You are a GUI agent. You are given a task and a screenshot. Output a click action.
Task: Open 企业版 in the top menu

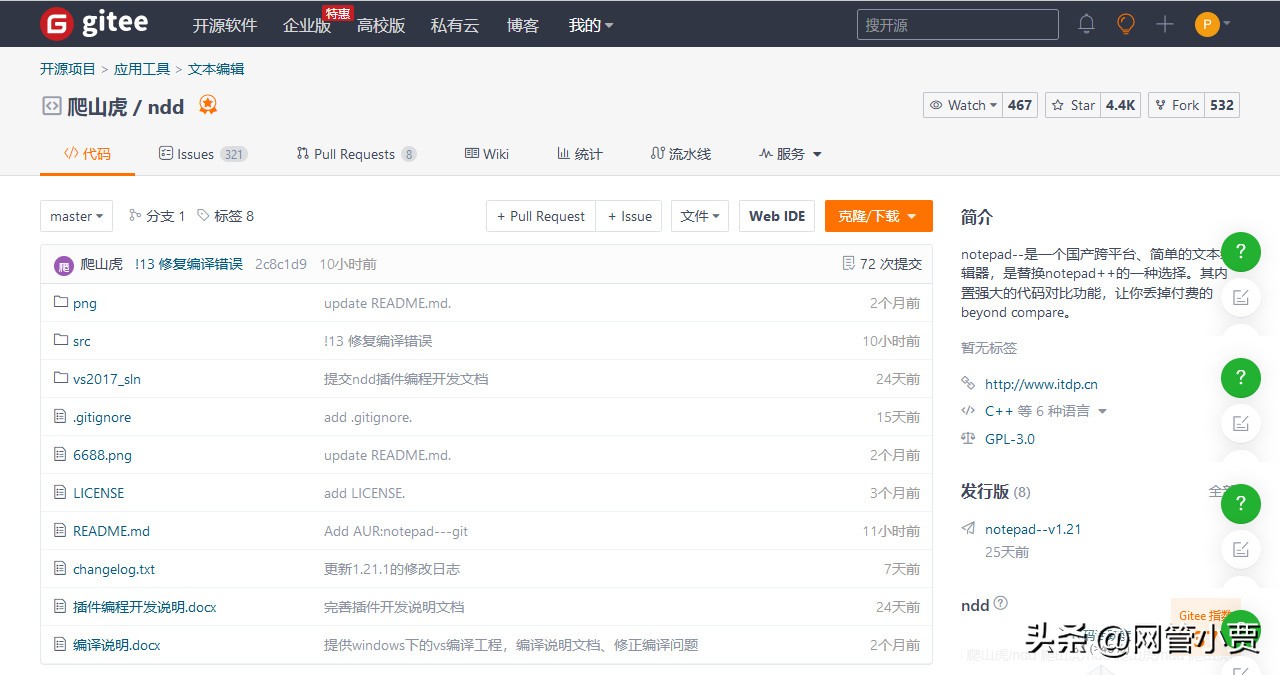coord(307,25)
